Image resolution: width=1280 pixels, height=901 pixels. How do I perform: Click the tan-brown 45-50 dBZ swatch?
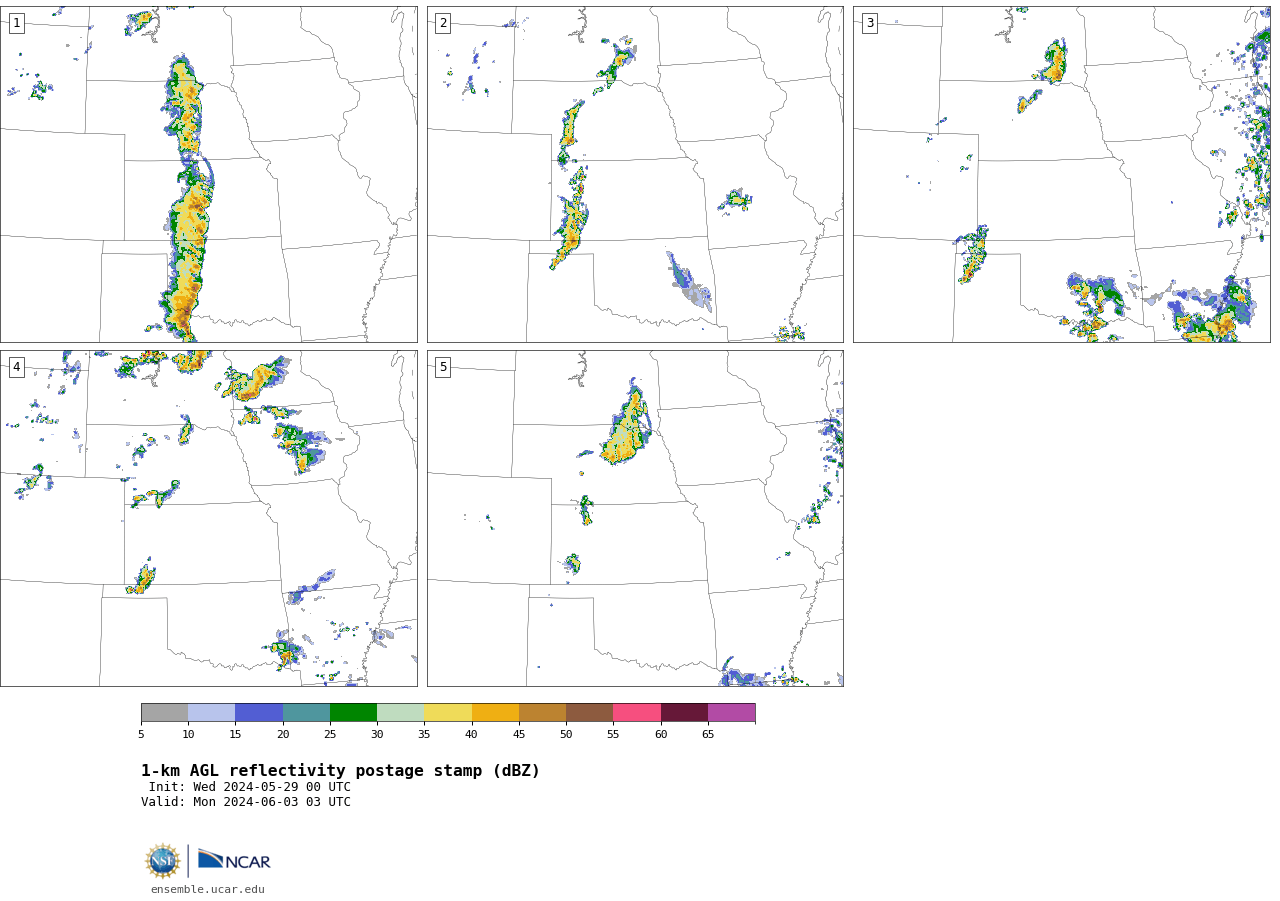pos(542,712)
